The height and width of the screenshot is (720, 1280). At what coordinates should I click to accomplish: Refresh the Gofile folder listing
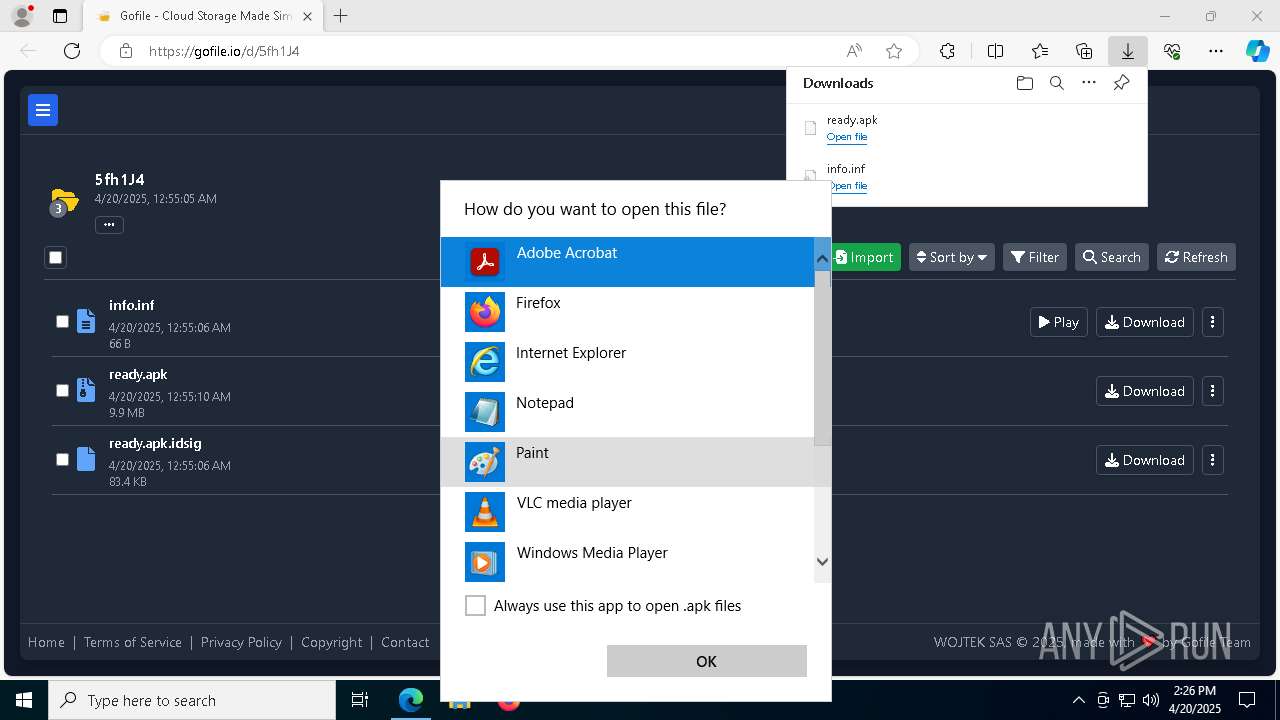[1196, 257]
